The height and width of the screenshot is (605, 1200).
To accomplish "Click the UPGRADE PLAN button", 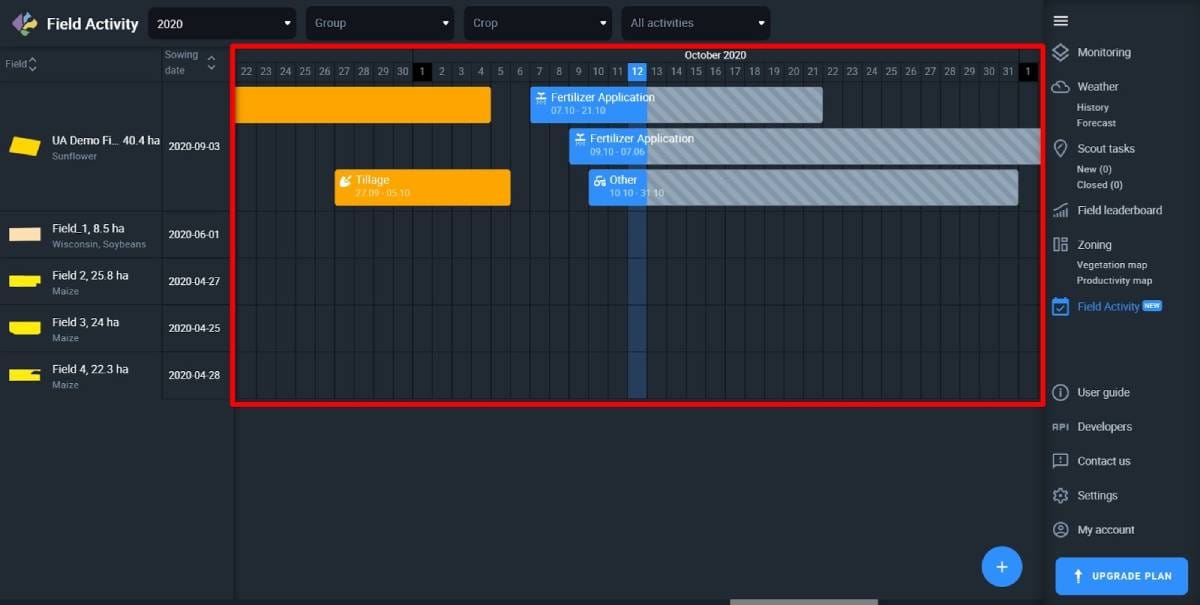I will [x=1121, y=576].
